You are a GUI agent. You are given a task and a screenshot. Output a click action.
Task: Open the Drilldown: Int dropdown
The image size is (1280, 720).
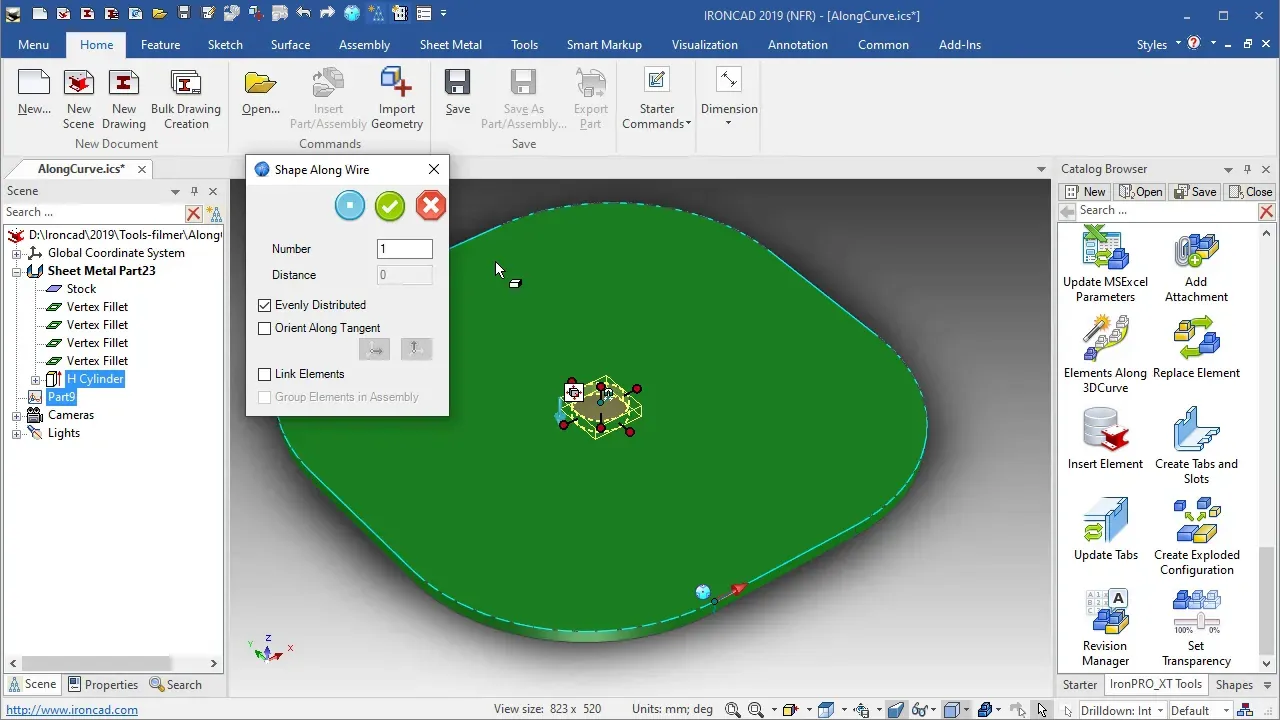pyautogui.click(x=1159, y=711)
